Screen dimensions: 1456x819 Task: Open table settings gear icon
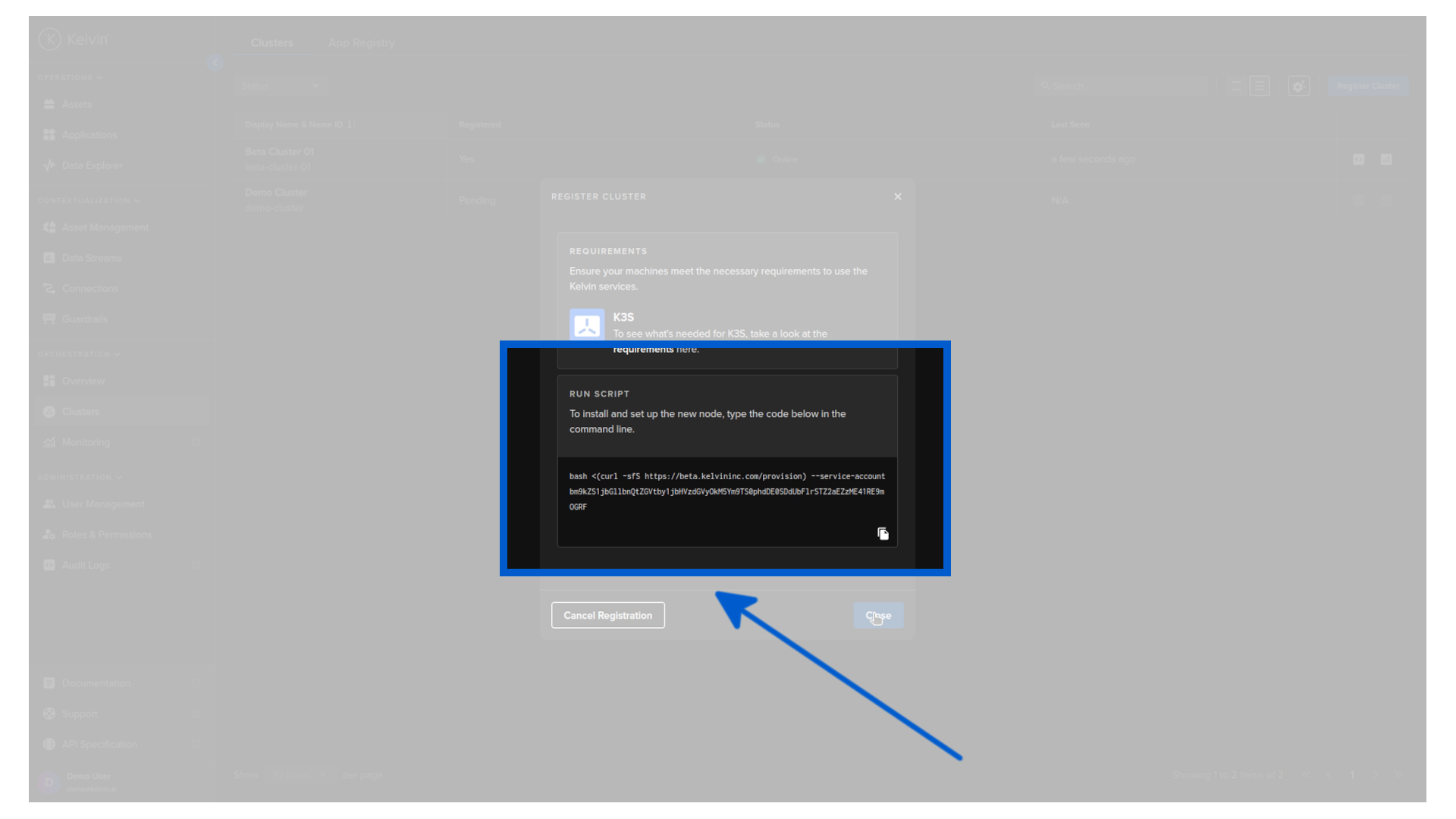point(1298,86)
